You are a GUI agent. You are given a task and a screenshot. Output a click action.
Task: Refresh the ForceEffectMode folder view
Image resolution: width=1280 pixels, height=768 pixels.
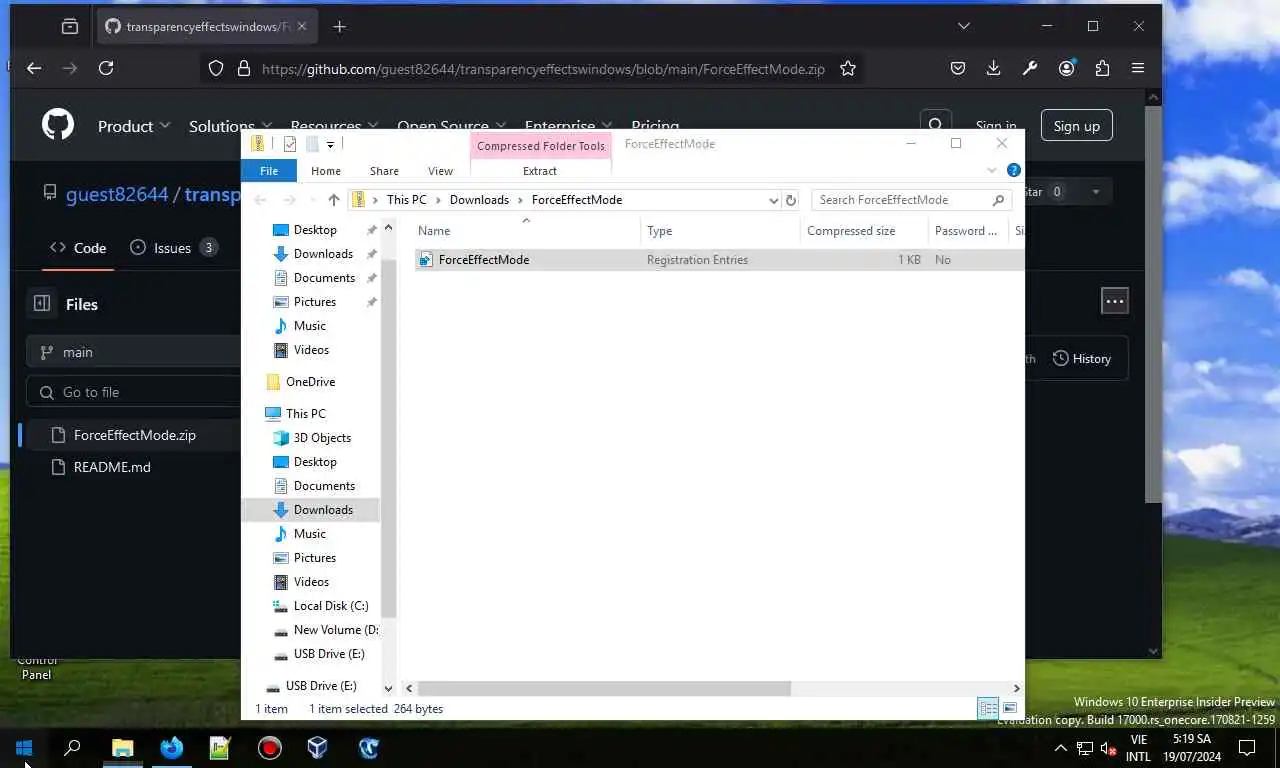pyautogui.click(x=791, y=200)
